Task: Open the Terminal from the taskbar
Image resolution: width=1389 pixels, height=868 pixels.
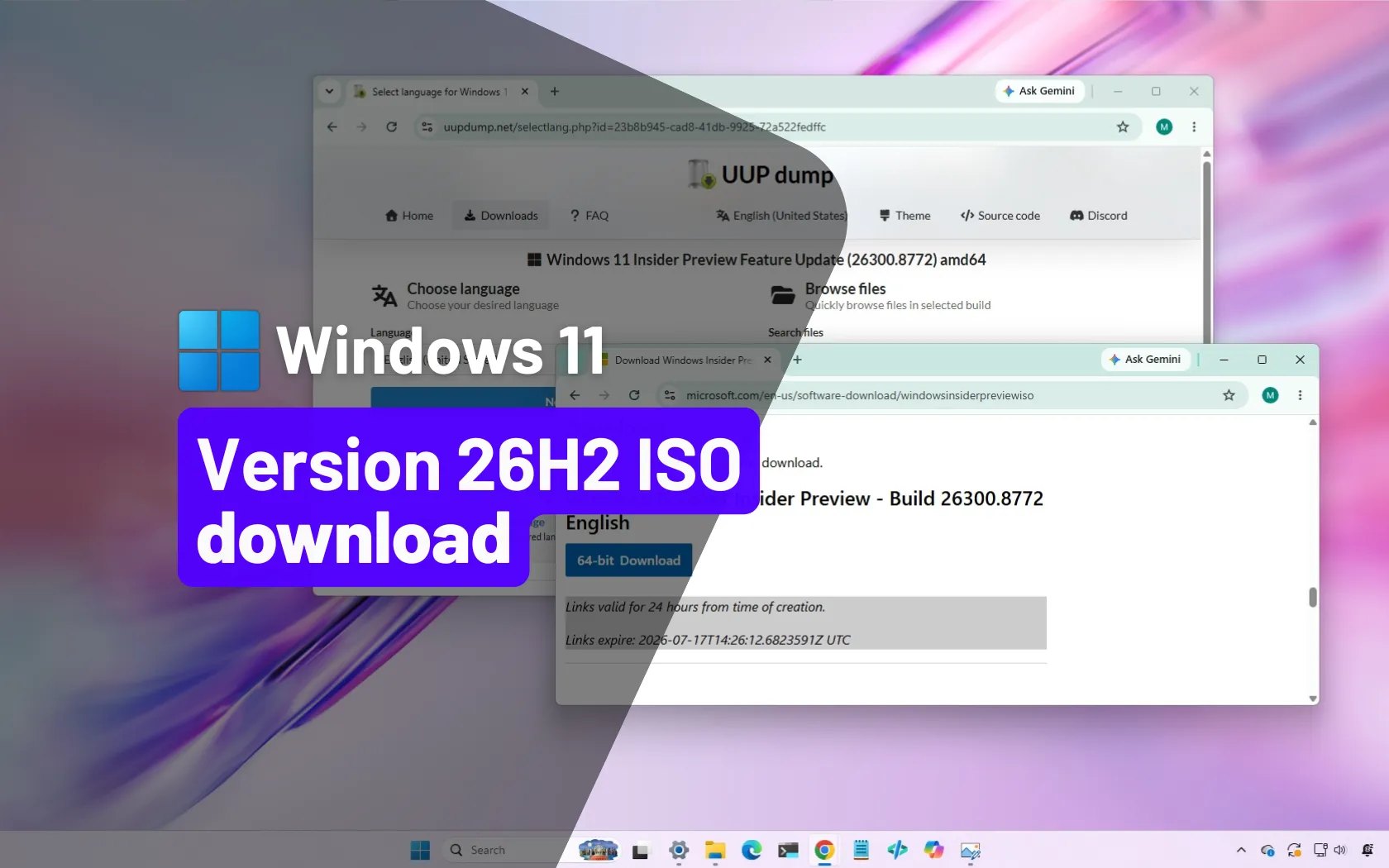Action: pos(788,850)
